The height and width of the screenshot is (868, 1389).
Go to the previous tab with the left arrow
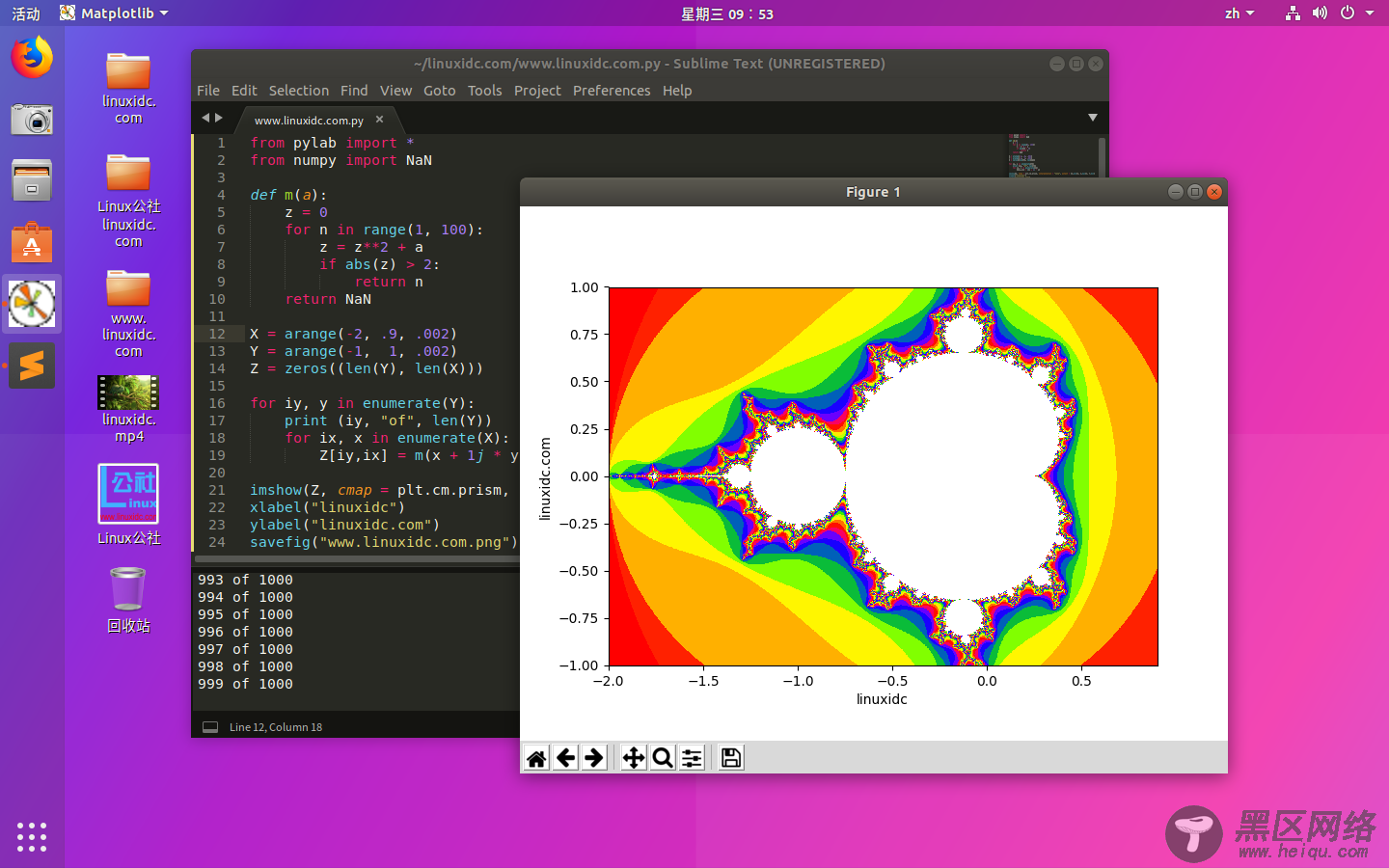coord(204,118)
